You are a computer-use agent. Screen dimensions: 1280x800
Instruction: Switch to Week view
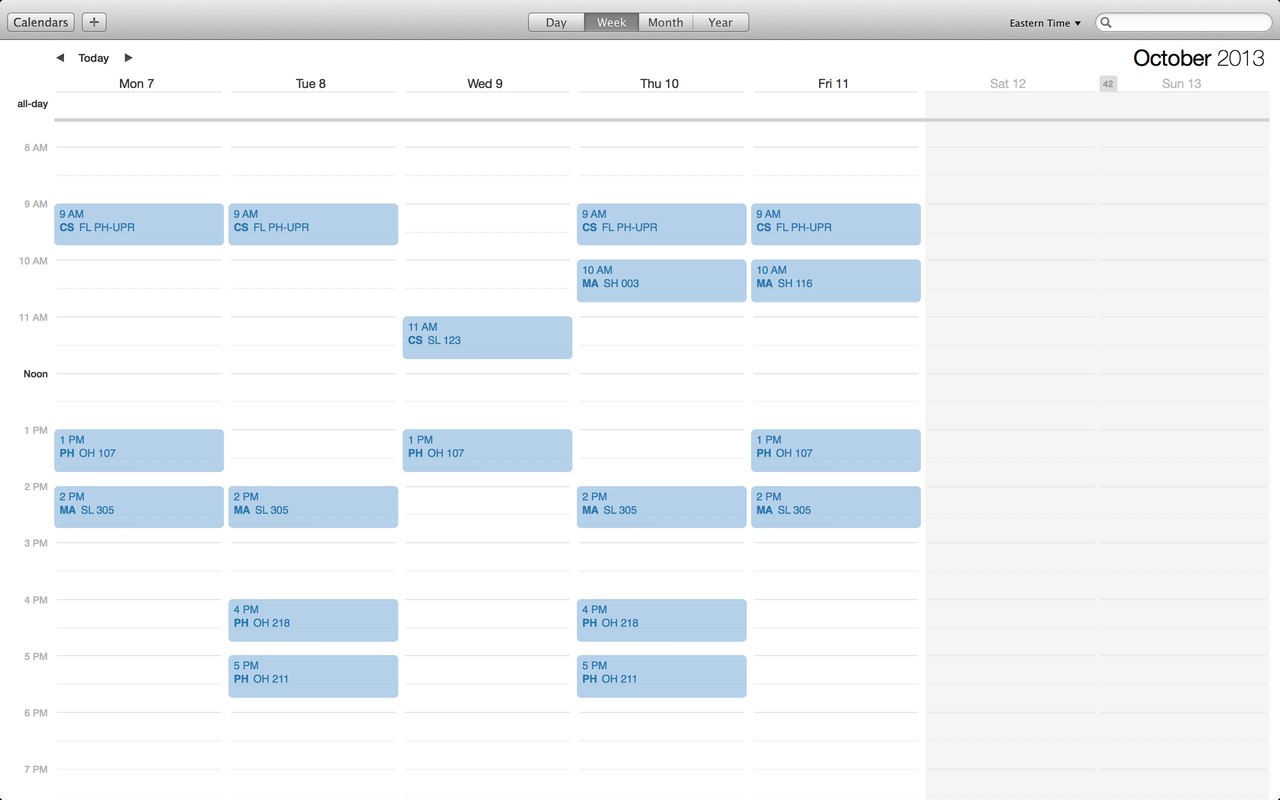612,22
